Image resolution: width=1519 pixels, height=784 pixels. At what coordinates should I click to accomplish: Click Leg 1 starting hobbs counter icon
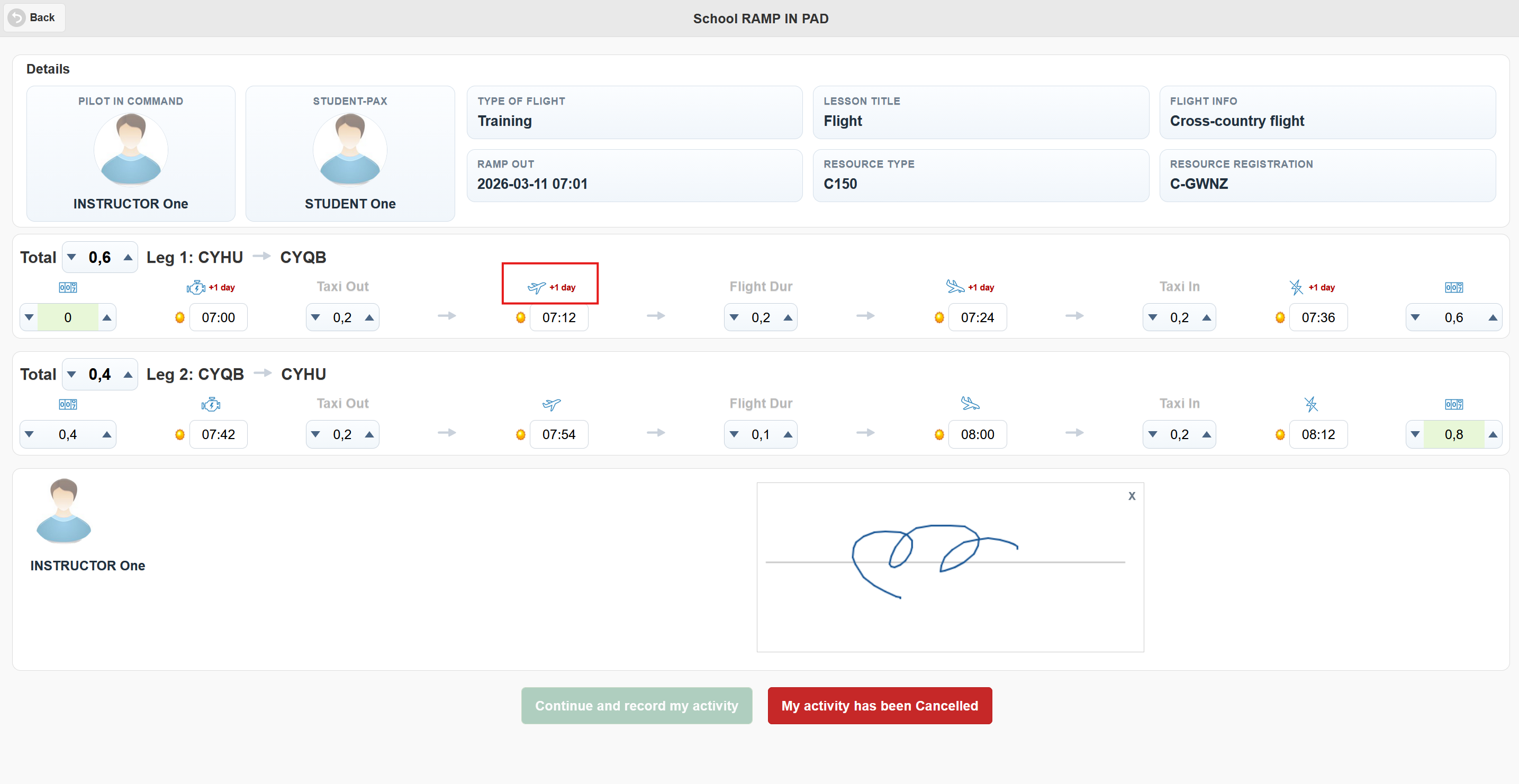[68, 288]
